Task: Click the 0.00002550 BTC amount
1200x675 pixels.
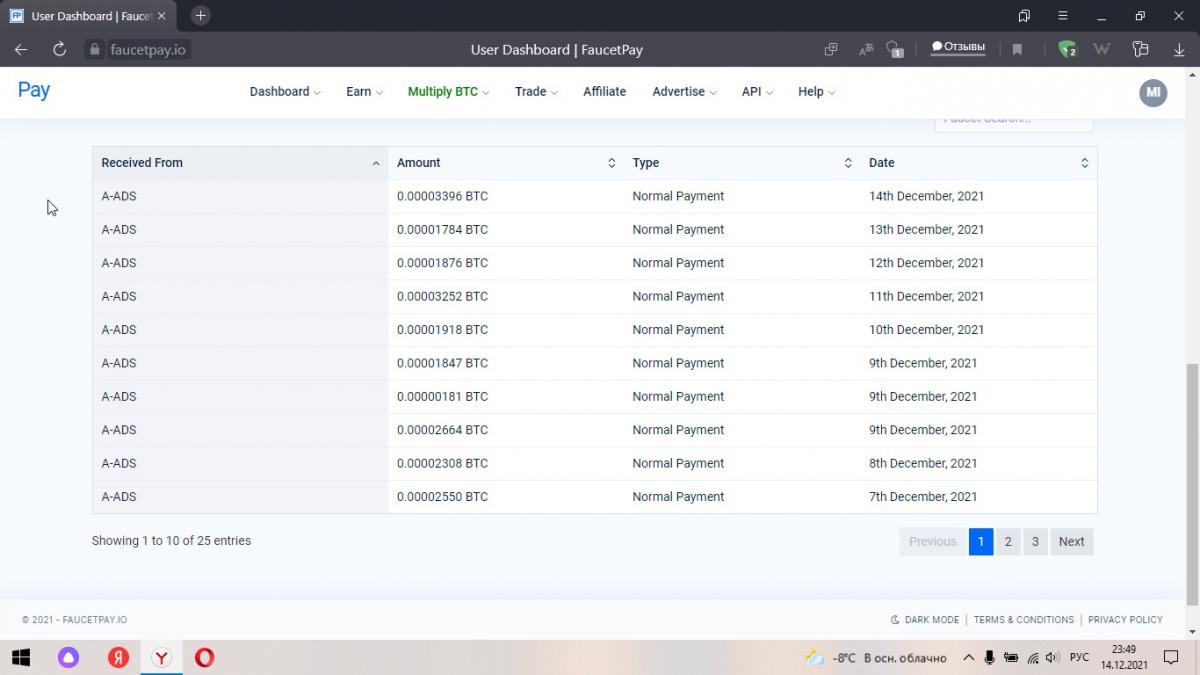Action: 442,497
